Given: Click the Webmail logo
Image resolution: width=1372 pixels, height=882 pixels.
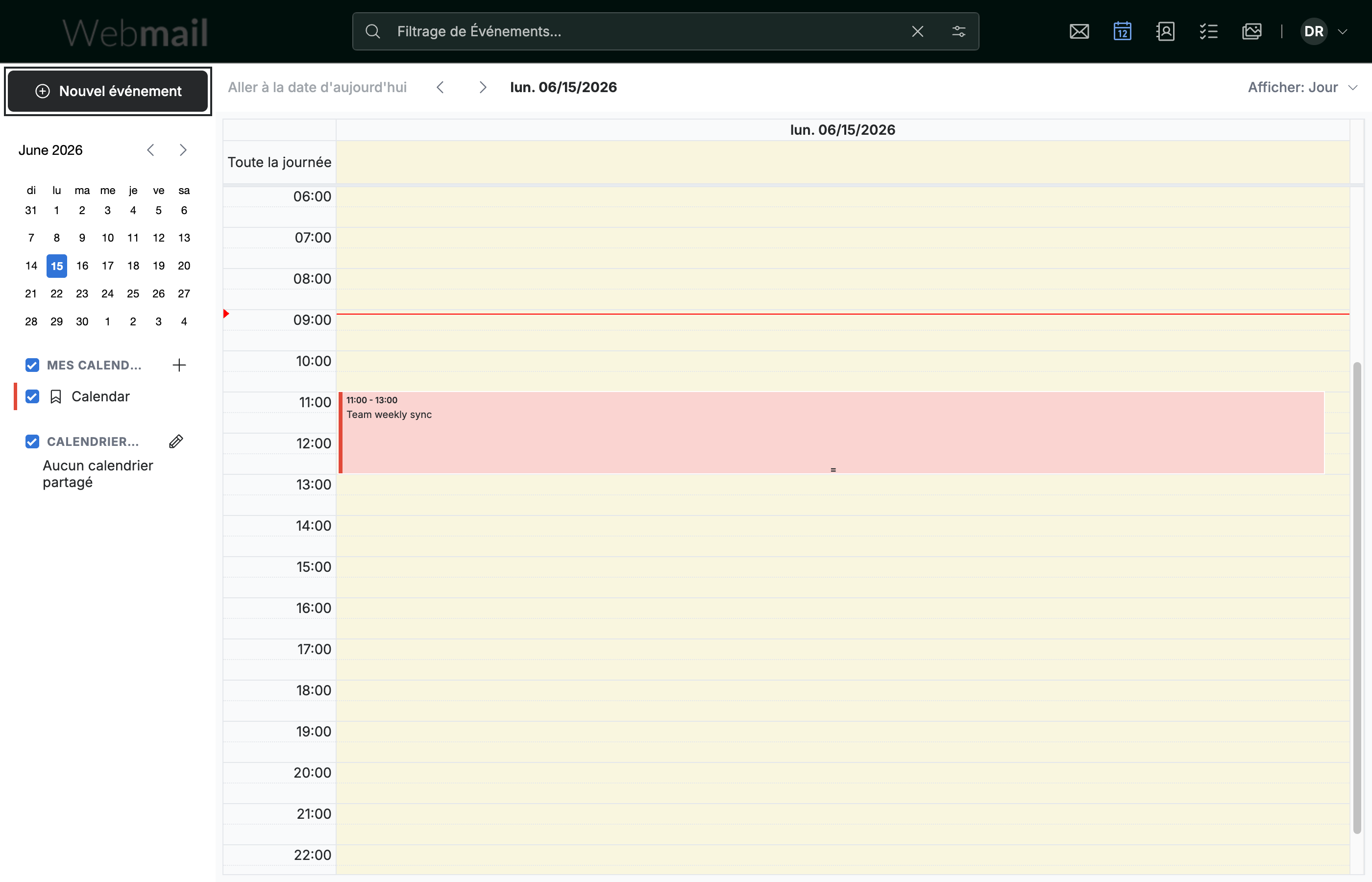Looking at the screenshot, I should pos(135,32).
